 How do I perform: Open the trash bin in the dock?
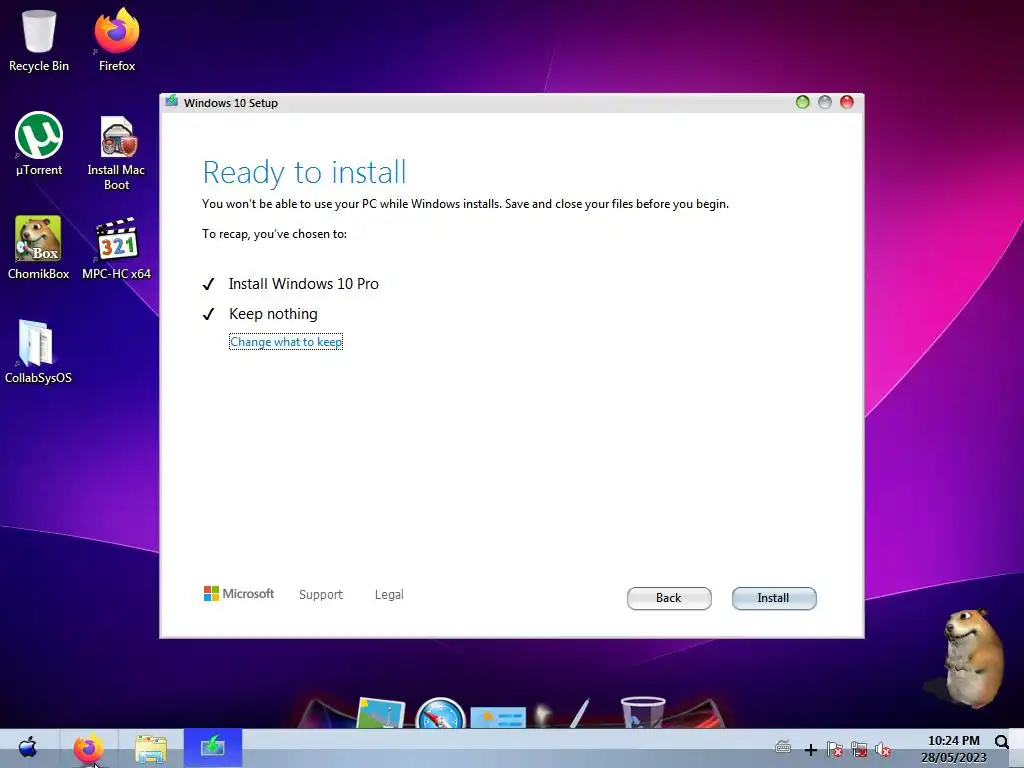pos(643,712)
